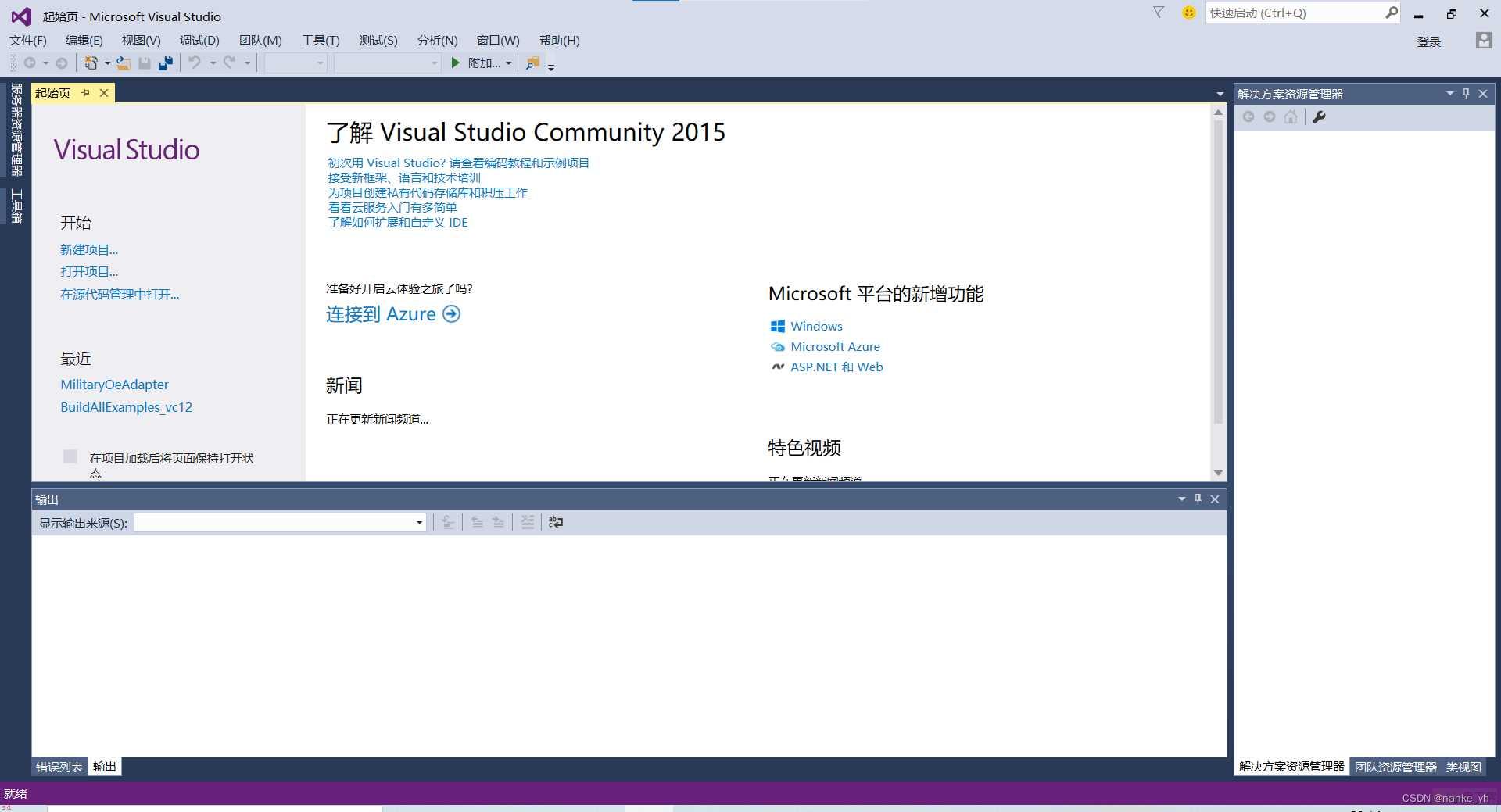
Task: Open the Undo history dropdown arrow
Action: 212,63
